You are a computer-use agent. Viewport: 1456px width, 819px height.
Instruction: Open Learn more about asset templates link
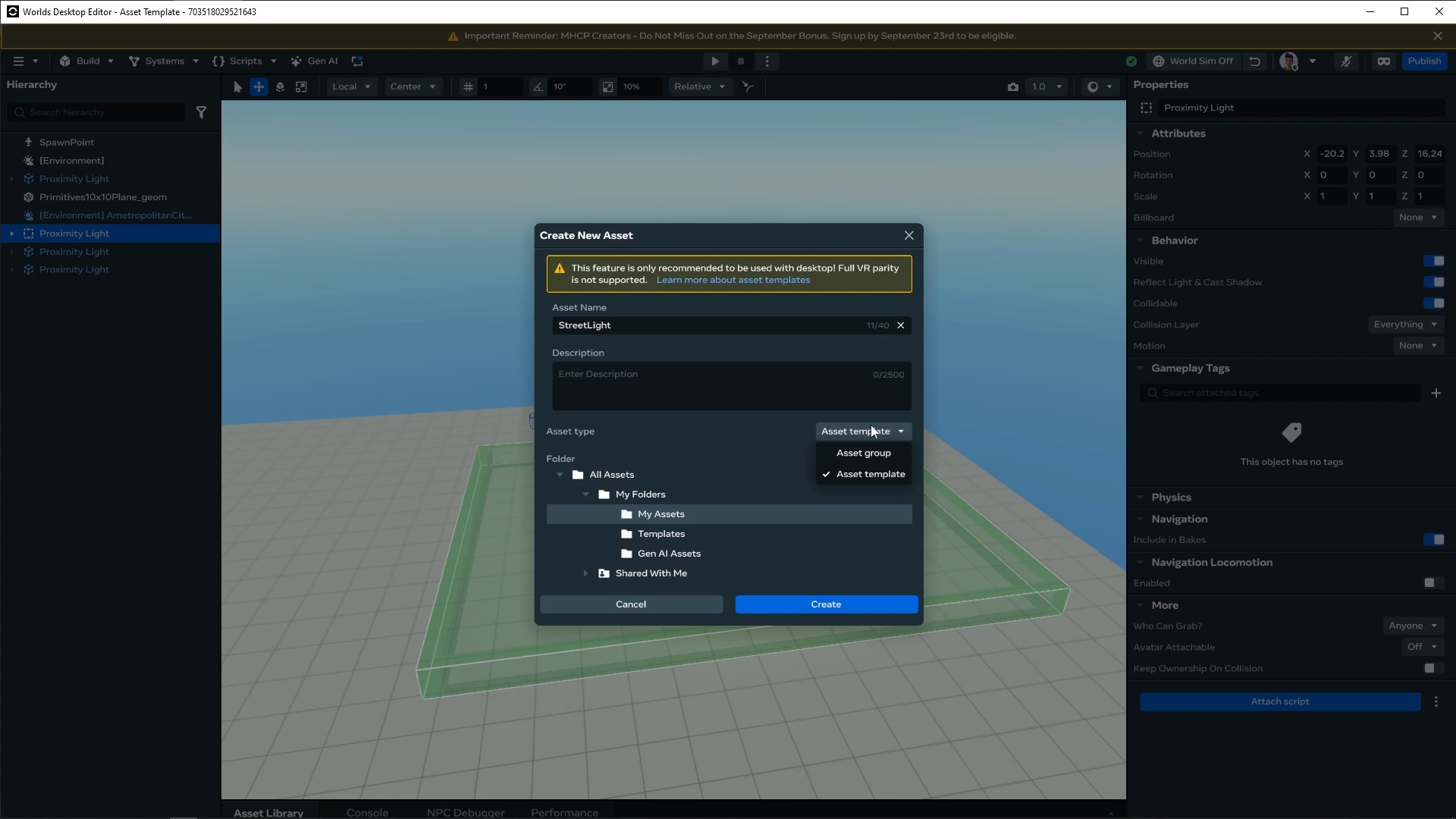coord(733,280)
